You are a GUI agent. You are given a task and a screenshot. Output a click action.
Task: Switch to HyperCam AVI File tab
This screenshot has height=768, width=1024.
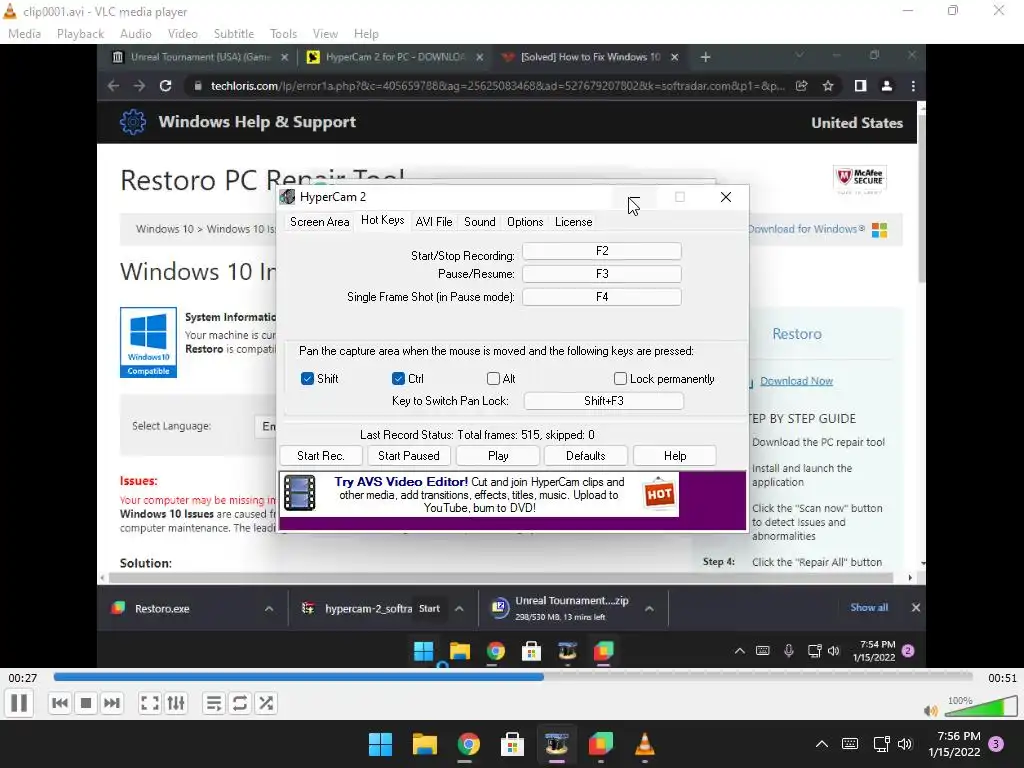click(x=434, y=222)
